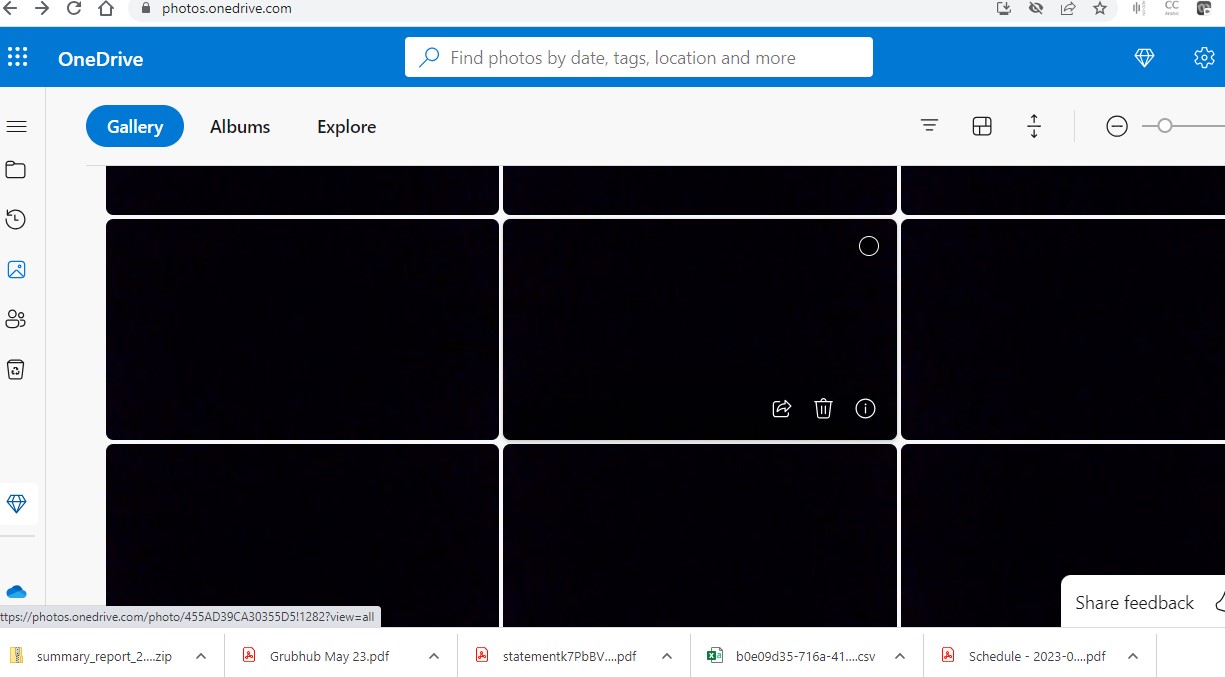The width and height of the screenshot is (1225, 677).
Task: Open the filter options icon
Action: (x=929, y=125)
